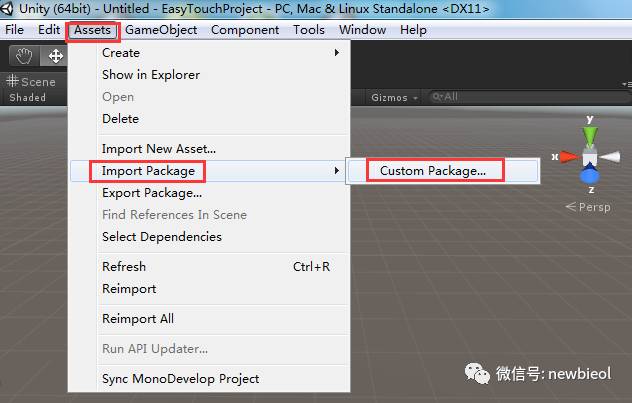Open the GameObject menu
The width and height of the screenshot is (632, 403).
tap(161, 30)
